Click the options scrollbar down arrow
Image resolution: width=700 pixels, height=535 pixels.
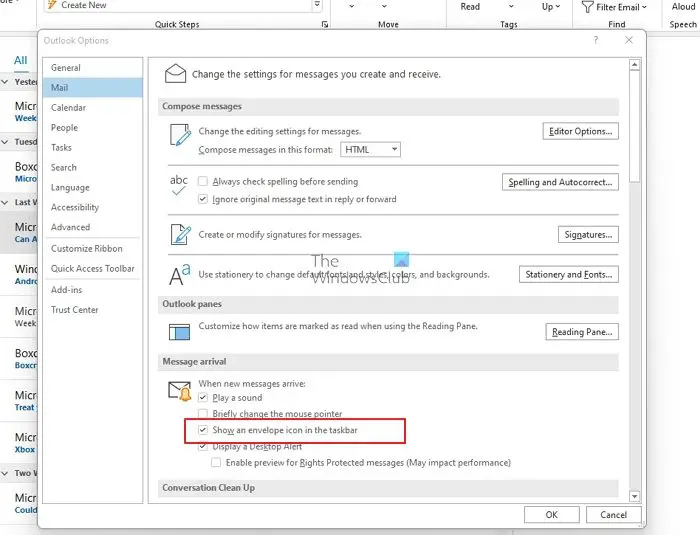click(x=634, y=496)
